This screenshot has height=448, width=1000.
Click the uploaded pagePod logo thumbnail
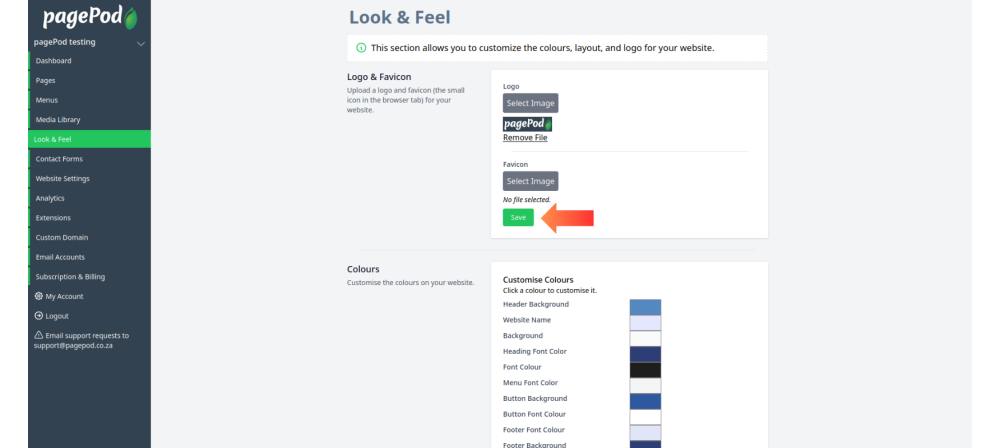point(527,124)
